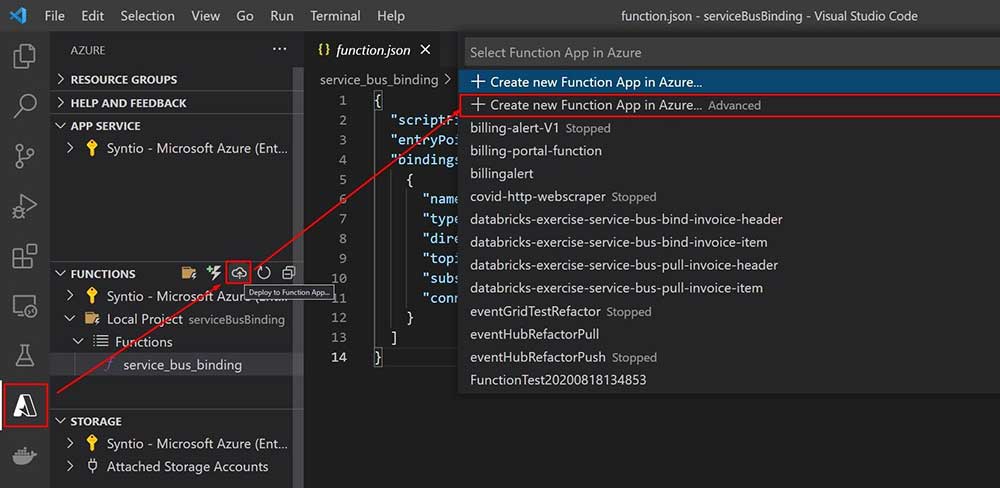1000x488 pixels.
Task: Open the File menu
Action: pyautogui.click(x=54, y=16)
